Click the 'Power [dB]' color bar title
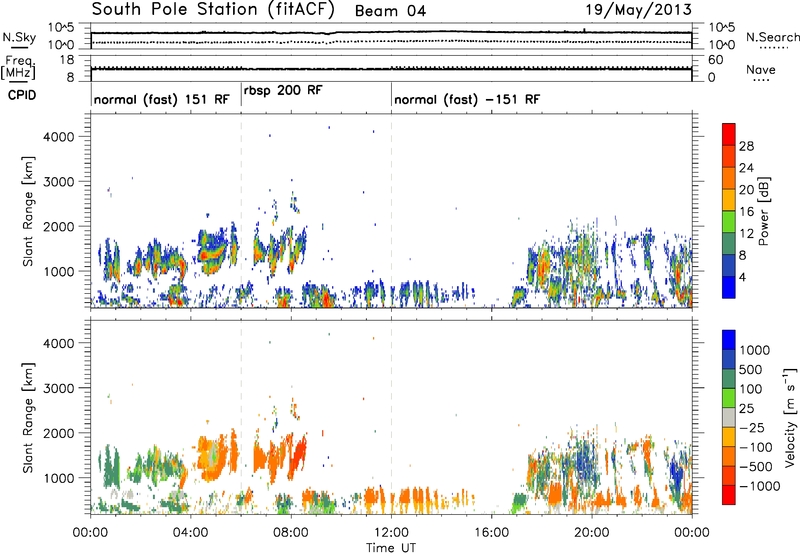Image resolution: width=800 pixels, height=554 pixels. coord(764,211)
